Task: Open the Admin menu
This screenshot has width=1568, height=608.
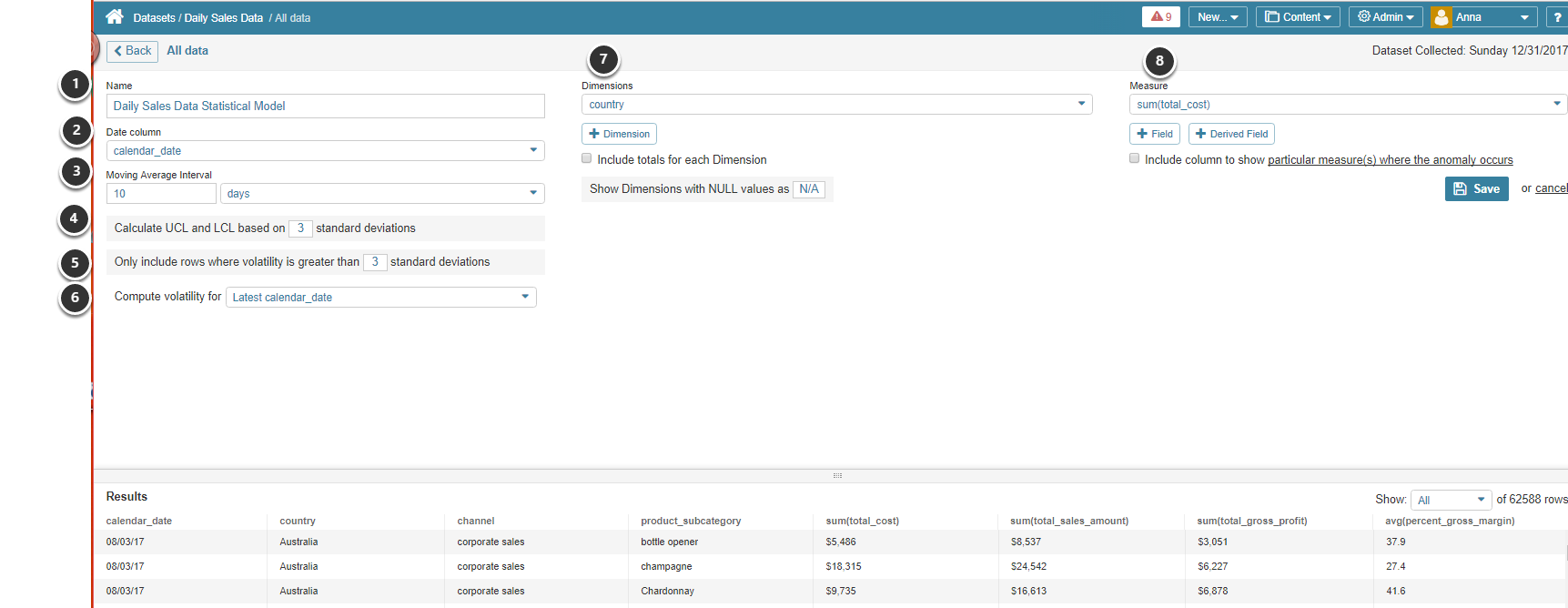Action: 1385,17
